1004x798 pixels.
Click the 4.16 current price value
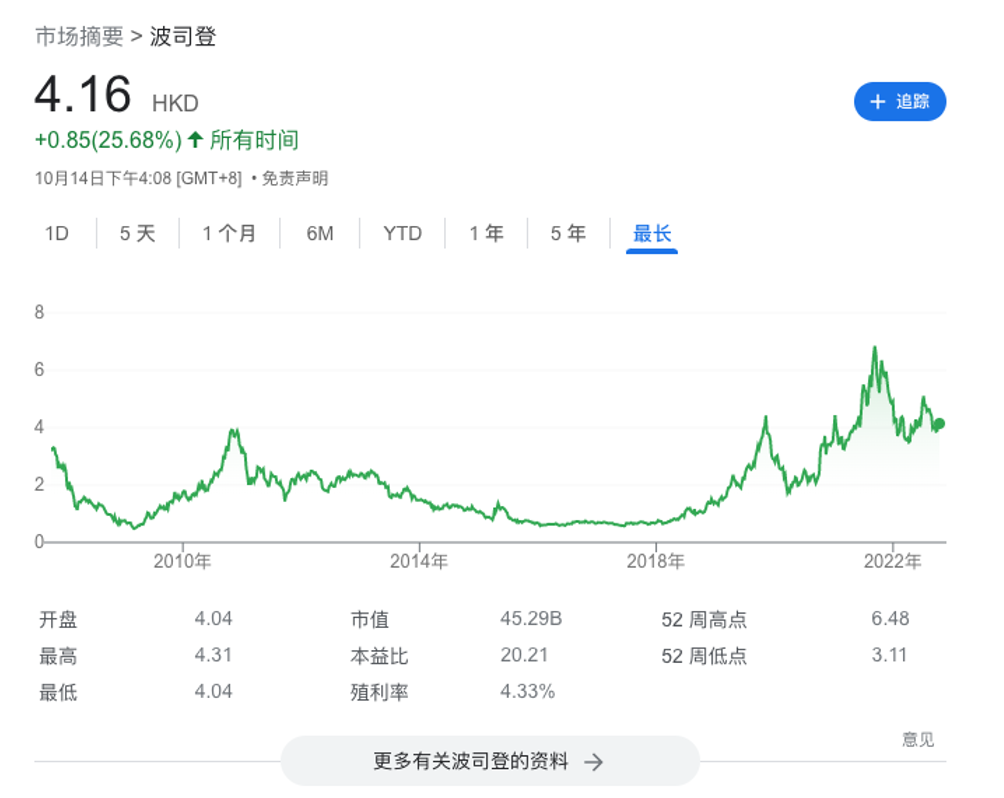(83, 94)
